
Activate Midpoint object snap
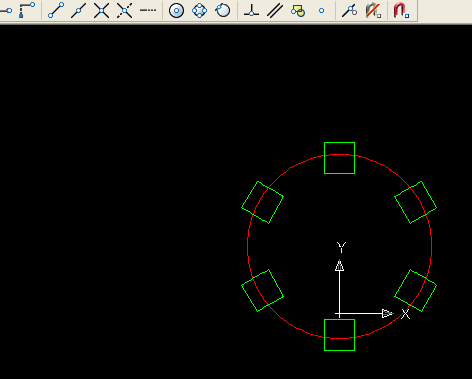coord(78,10)
